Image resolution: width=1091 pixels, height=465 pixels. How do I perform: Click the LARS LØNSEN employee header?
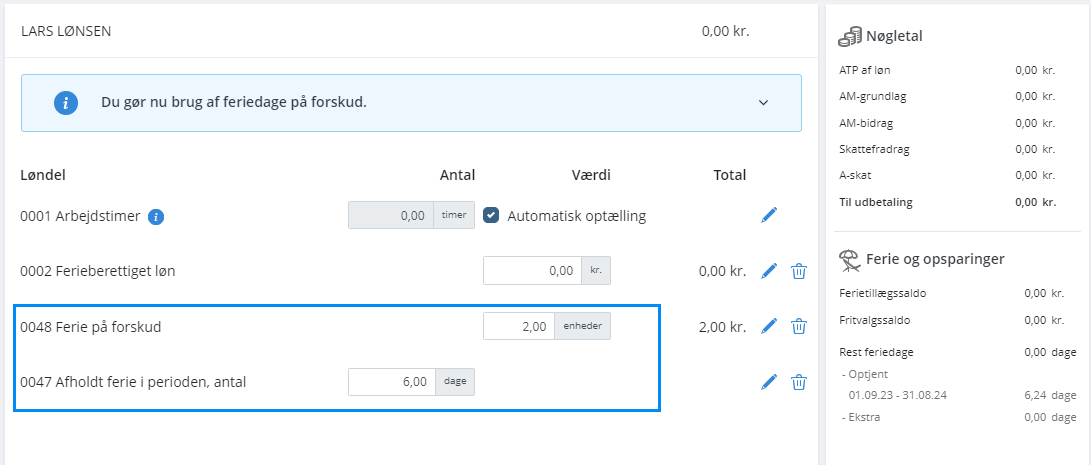click(66, 31)
